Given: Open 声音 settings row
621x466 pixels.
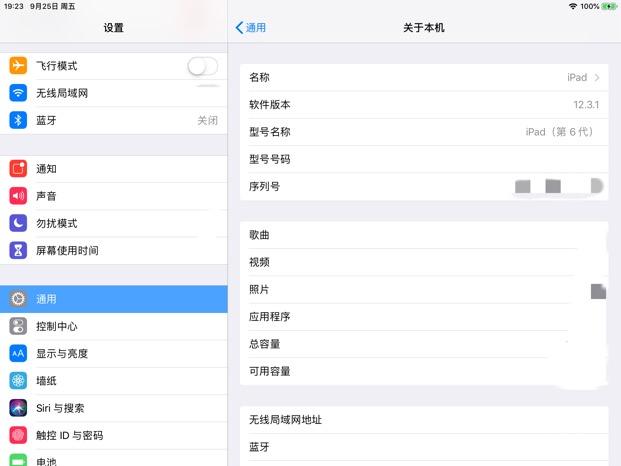Looking at the screenshot, I should click(x=114, y=196).
